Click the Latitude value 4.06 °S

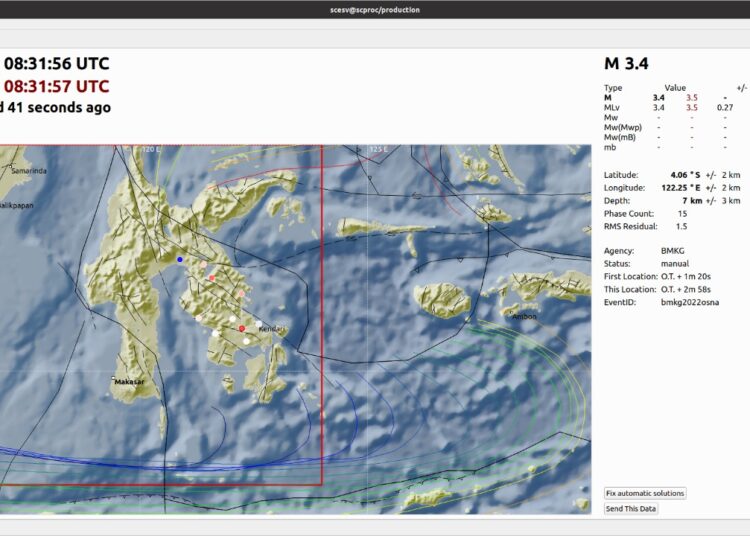pyautogui.click(x=685, y=175)
